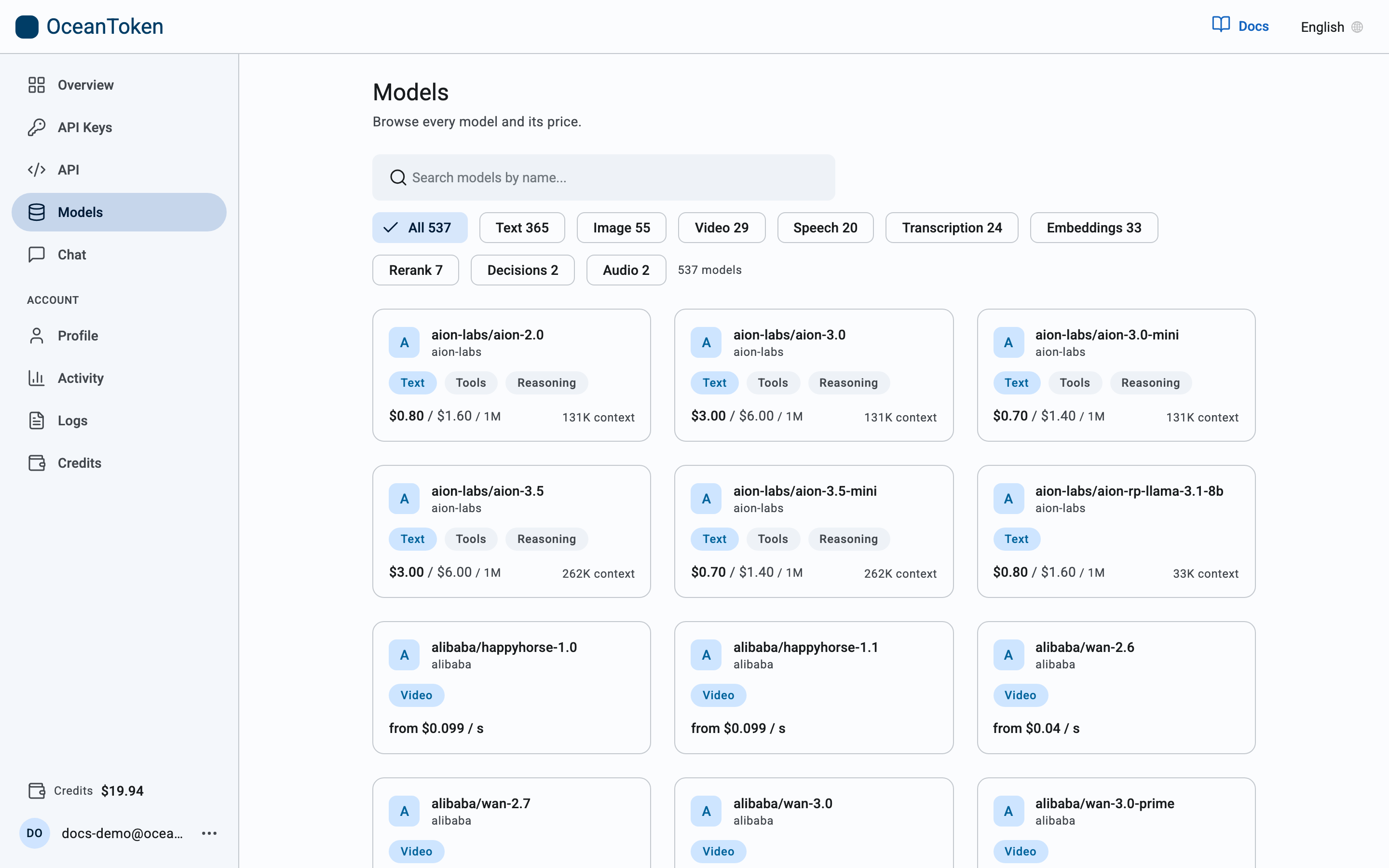This screenshot has height=868, width=1389.
Task: Open the Docs book icon
Action: pyautogui.click(x=1221, y=25)
